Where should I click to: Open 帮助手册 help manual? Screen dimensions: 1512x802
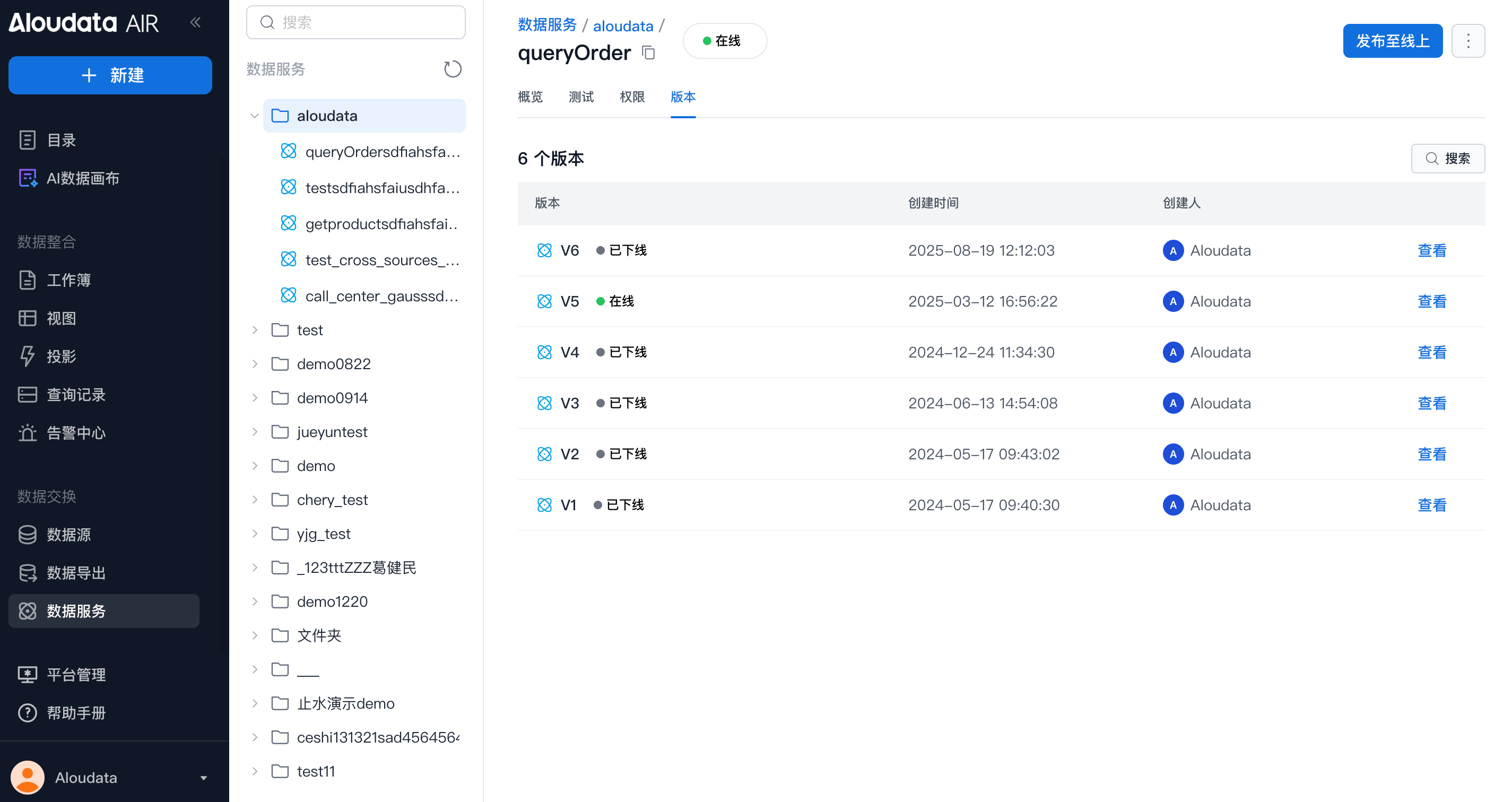[x=76, y=713]
